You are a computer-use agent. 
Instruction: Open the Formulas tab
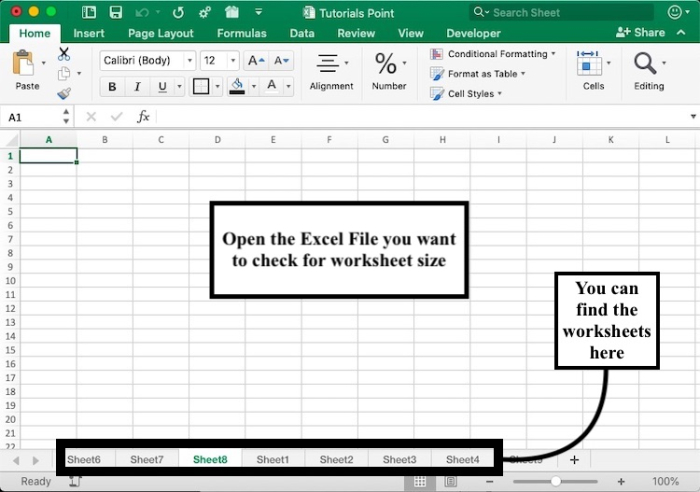coord(242,33)
